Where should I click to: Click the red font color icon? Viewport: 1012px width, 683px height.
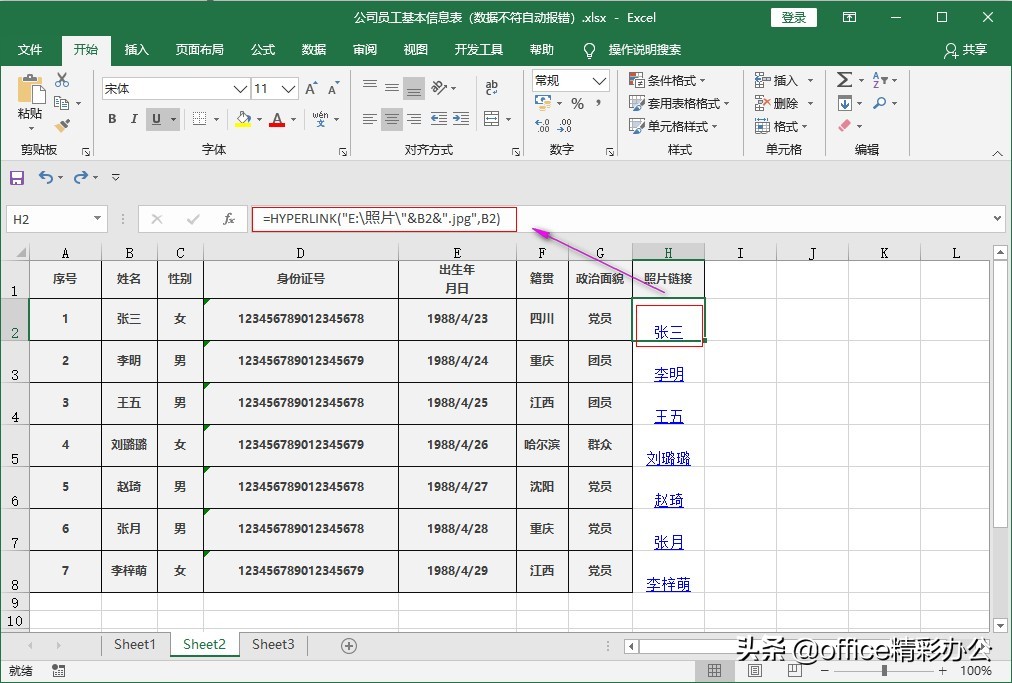(277, 119)
